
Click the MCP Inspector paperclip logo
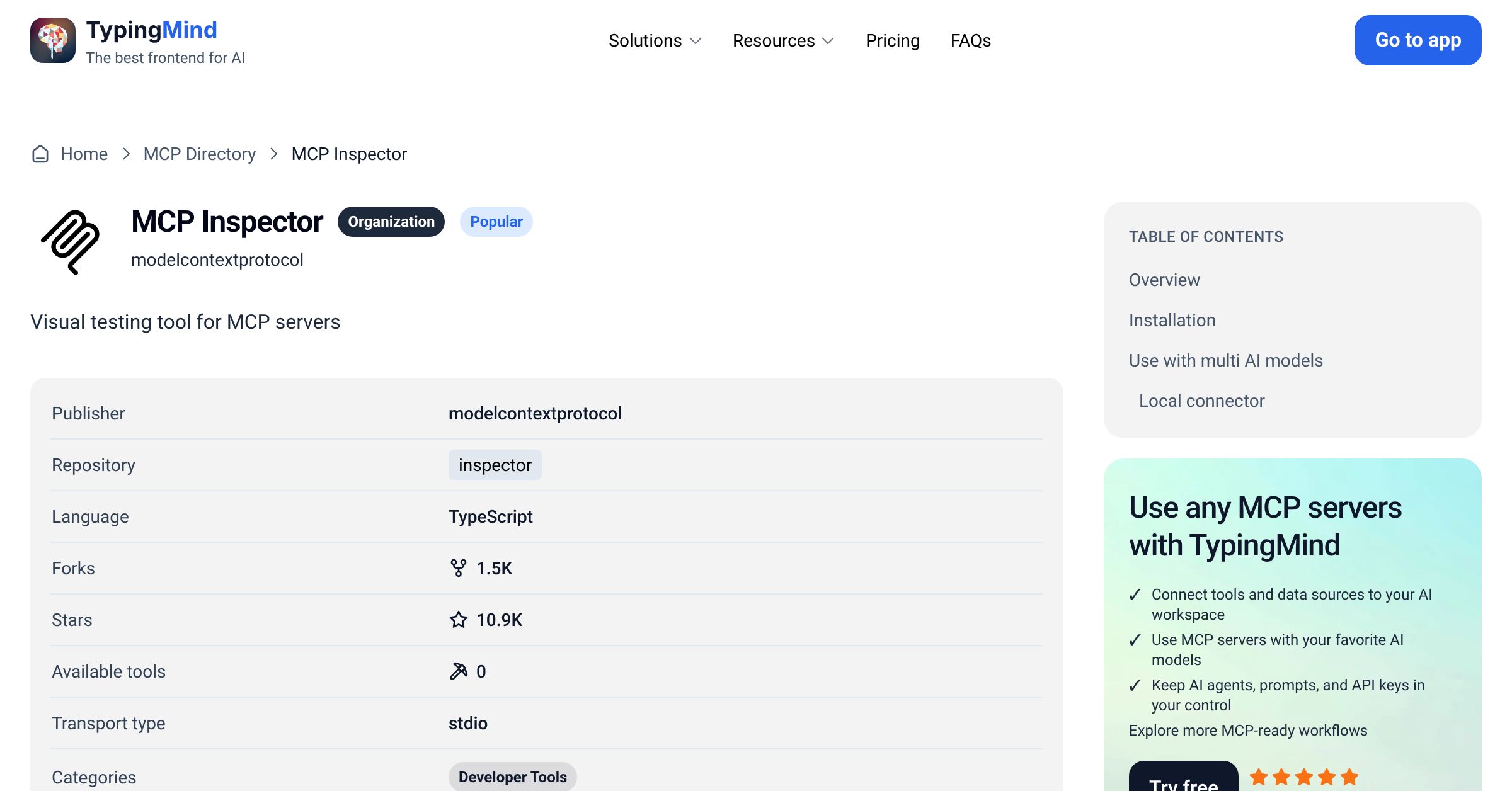(71, 242)
